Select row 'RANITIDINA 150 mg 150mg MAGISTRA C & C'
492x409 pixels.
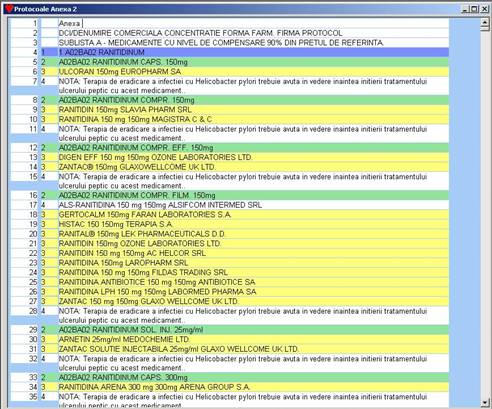(x=253, y=119)
